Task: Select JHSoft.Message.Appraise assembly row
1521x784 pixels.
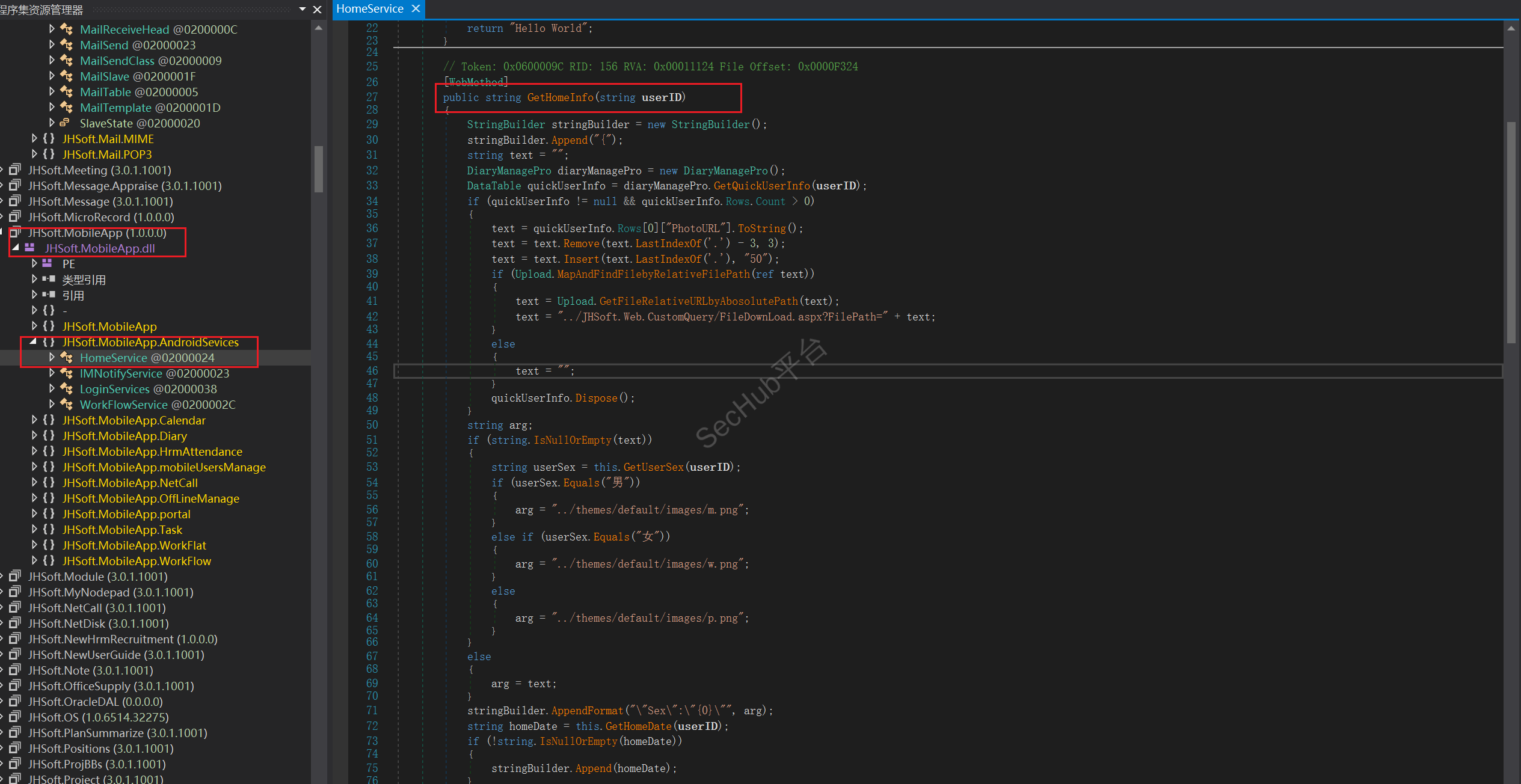Action: coord(125,186)
